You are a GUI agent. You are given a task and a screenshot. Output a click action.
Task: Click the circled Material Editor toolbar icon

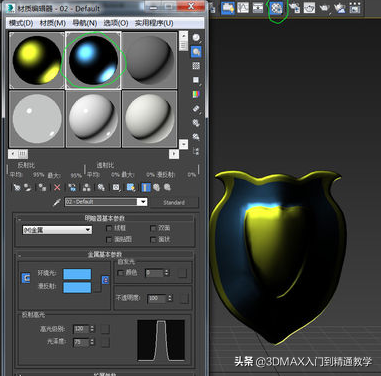tap(276, 8)
